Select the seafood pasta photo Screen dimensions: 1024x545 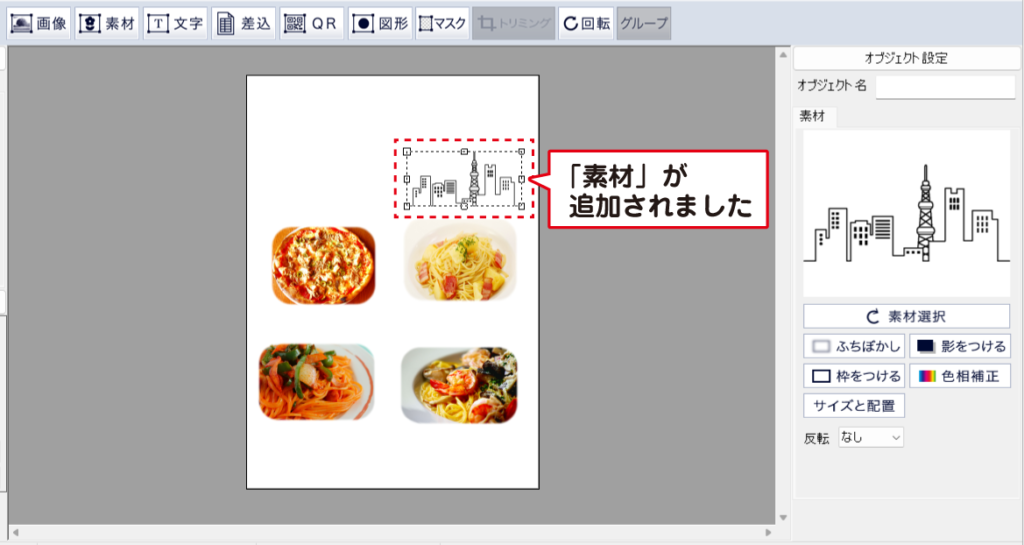pos(459,385)
